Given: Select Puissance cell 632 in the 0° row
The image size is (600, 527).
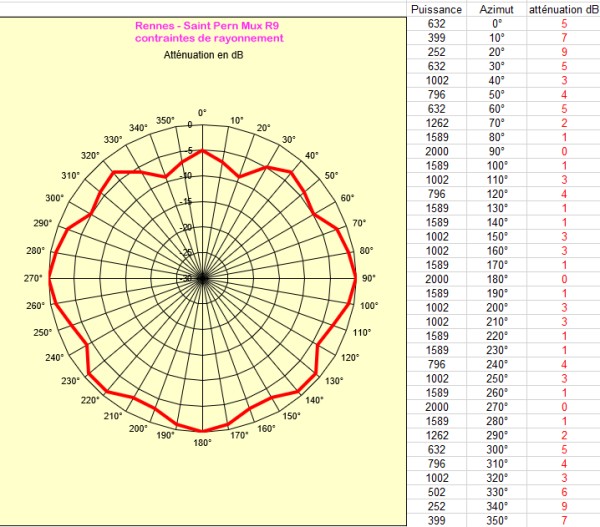Looking at the screenshot, I should (437, 24).
